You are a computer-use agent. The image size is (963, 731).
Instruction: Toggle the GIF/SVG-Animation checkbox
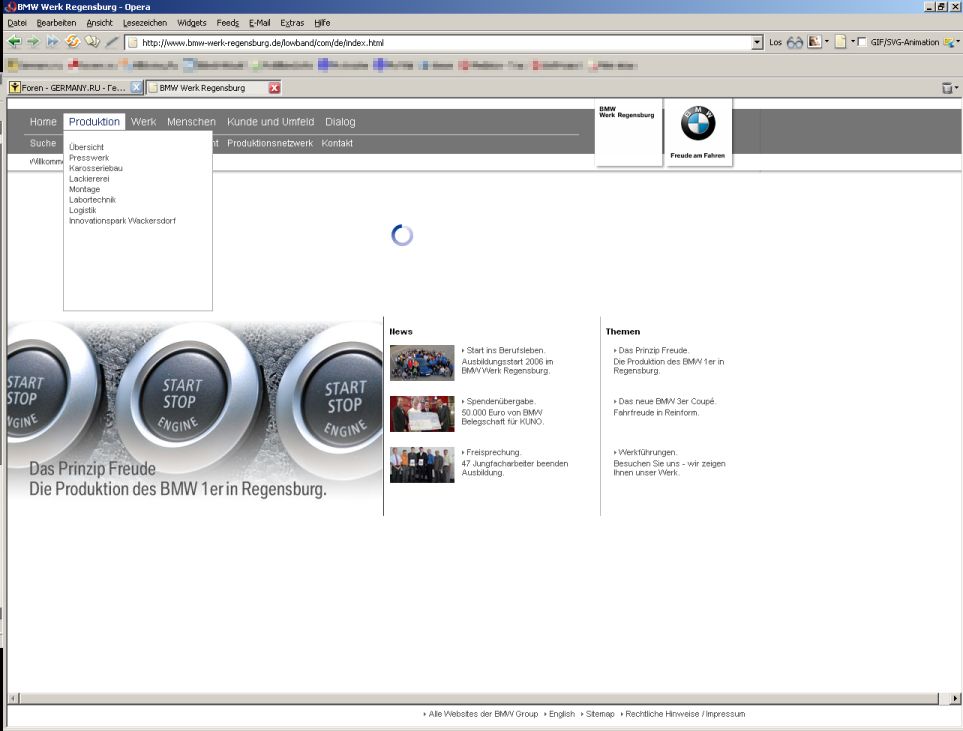pyautogui.click(x=862, y=42)
